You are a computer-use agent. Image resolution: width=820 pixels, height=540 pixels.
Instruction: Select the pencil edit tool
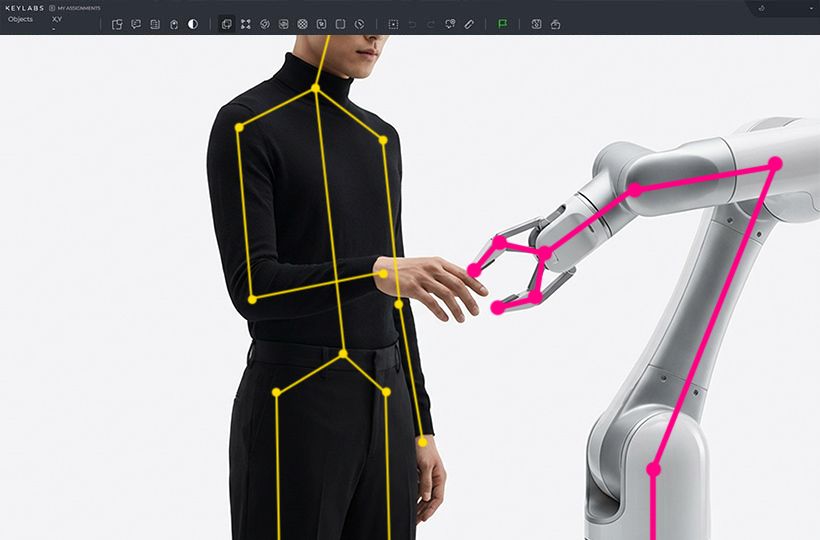click(469, 24)
